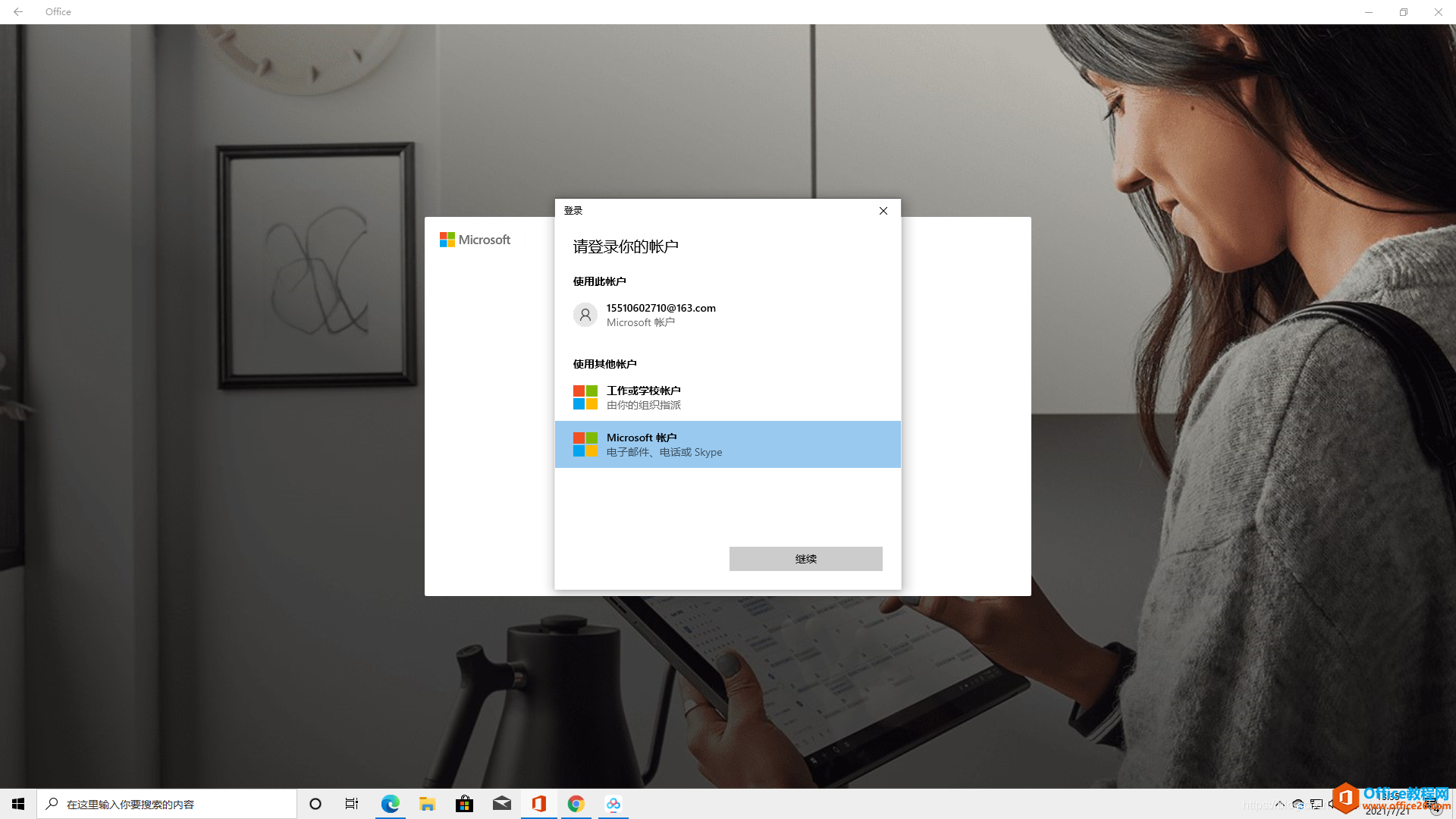1456x819 pixels.
Task: Click the OneDrive sync tray icon
Action: pyautogui.click(x=1298, y=804)
